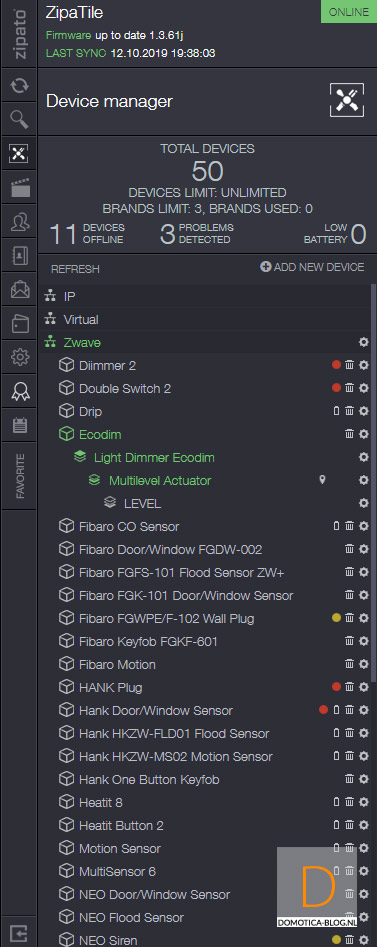Click the synchronize icon in sidebar
The width and height of the screenshot is (377, 947).
[x=20, y=86]
